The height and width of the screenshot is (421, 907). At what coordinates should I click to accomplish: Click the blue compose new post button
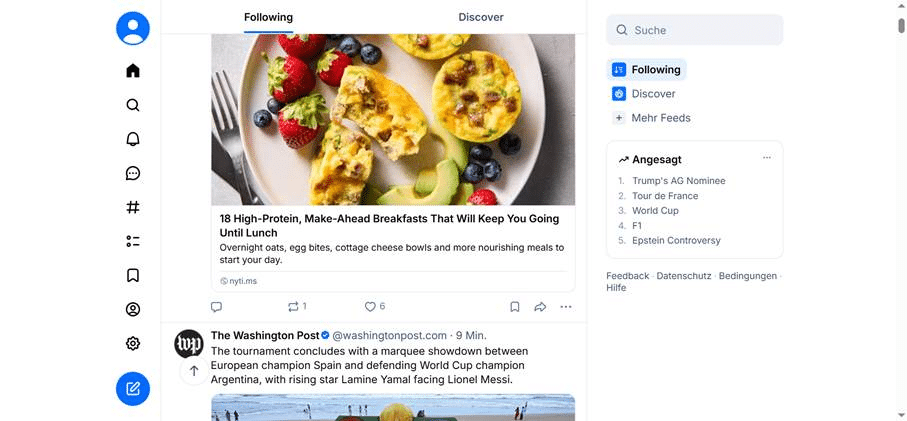coord(132,389)
